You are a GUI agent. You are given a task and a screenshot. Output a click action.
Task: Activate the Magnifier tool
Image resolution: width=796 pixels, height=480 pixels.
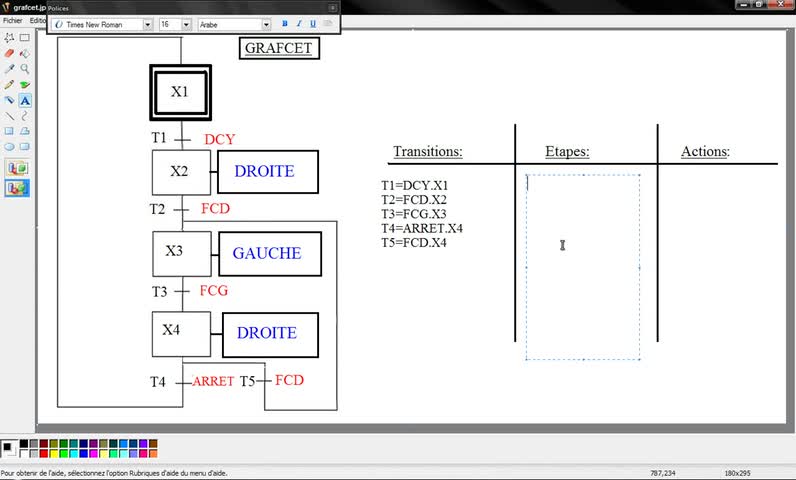(x=24, y=68)
